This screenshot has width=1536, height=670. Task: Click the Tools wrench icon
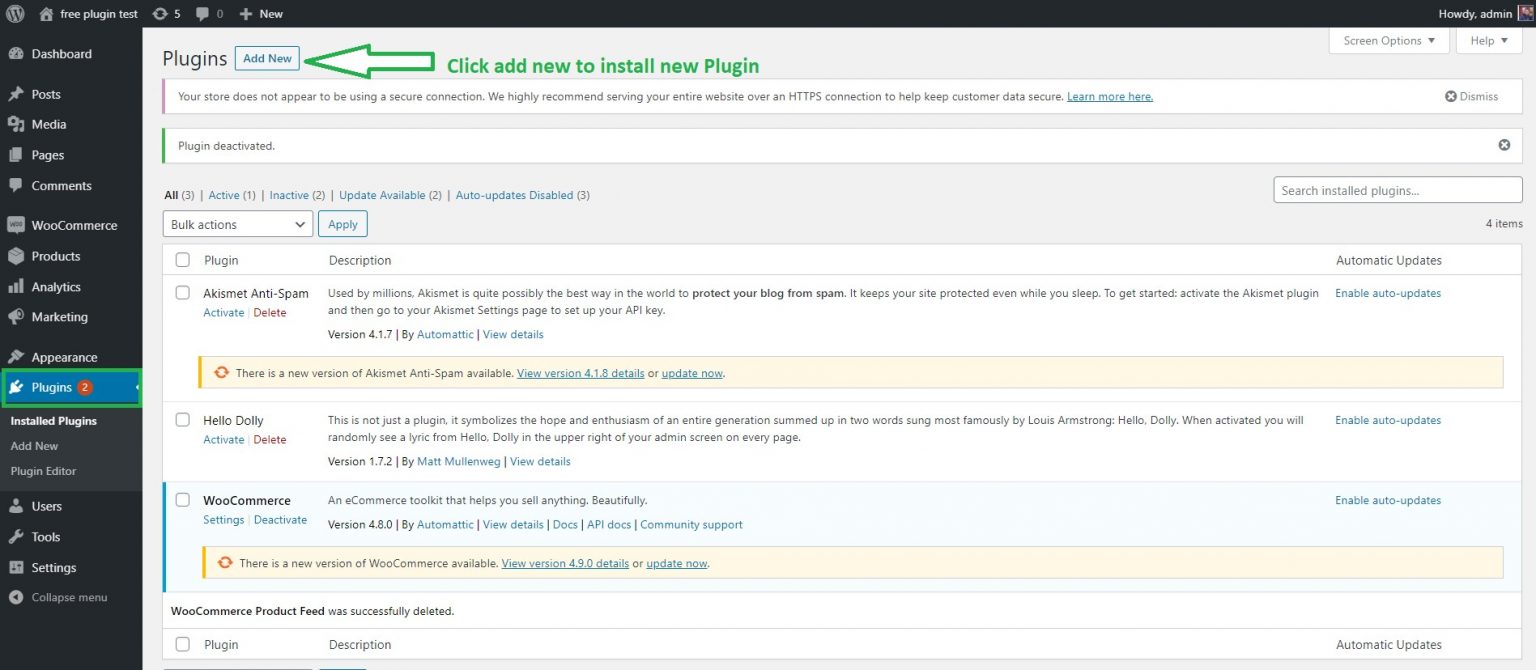coord(16,536)
